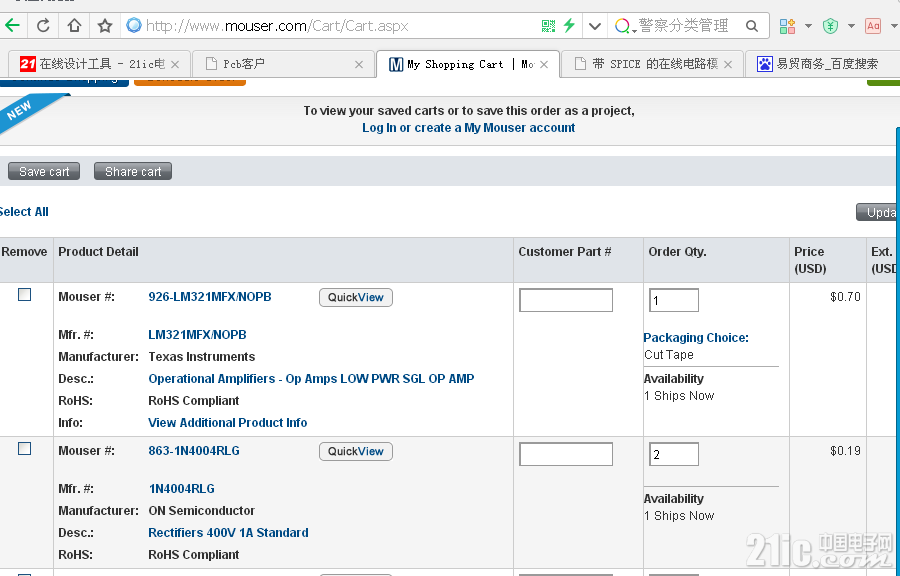The width and height of the screenshot is (900, 576).
Task: Click the red Ad blocker icon
Action: coord(873,26)
